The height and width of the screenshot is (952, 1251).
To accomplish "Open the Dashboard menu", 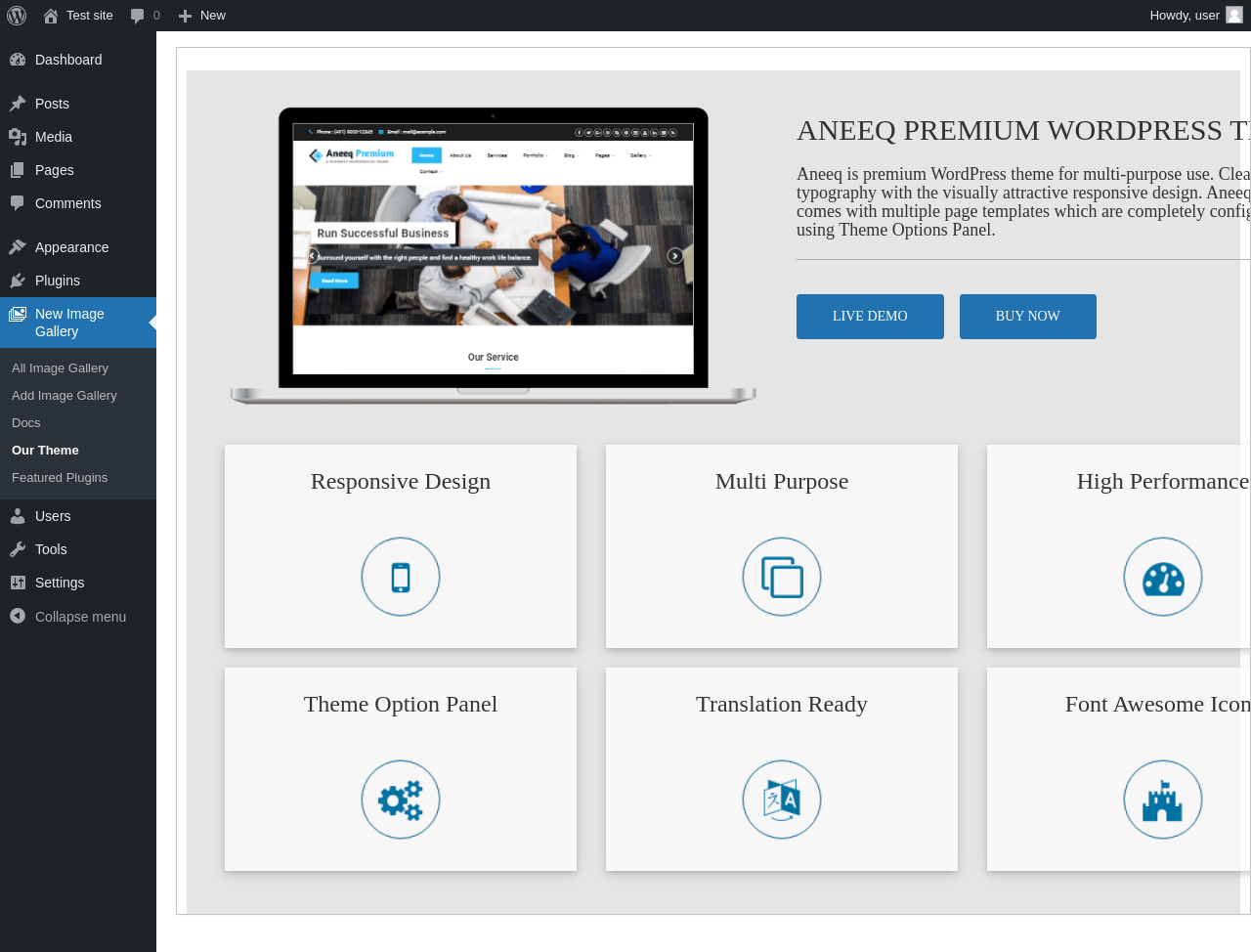I will [x=78, y=60].
